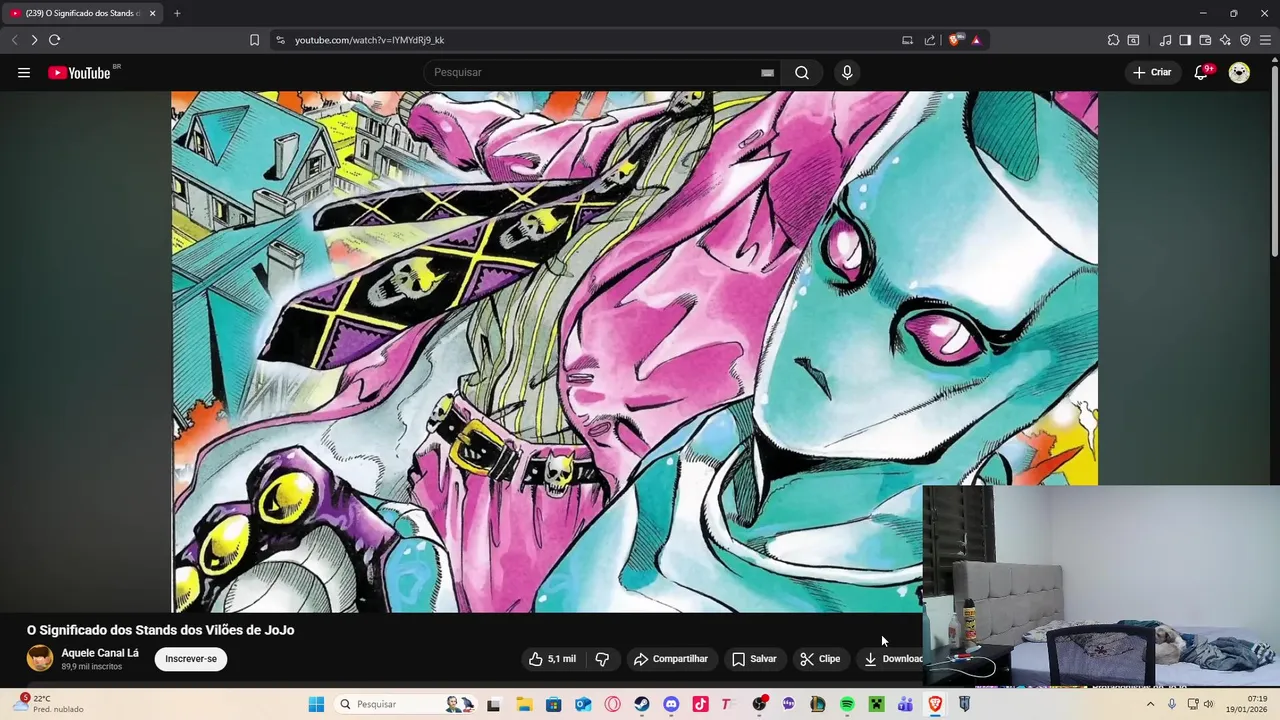This screenshot has width=1280, height=720.
Task: Open the Brave Wallet icon
Action: pos(1205,40)
